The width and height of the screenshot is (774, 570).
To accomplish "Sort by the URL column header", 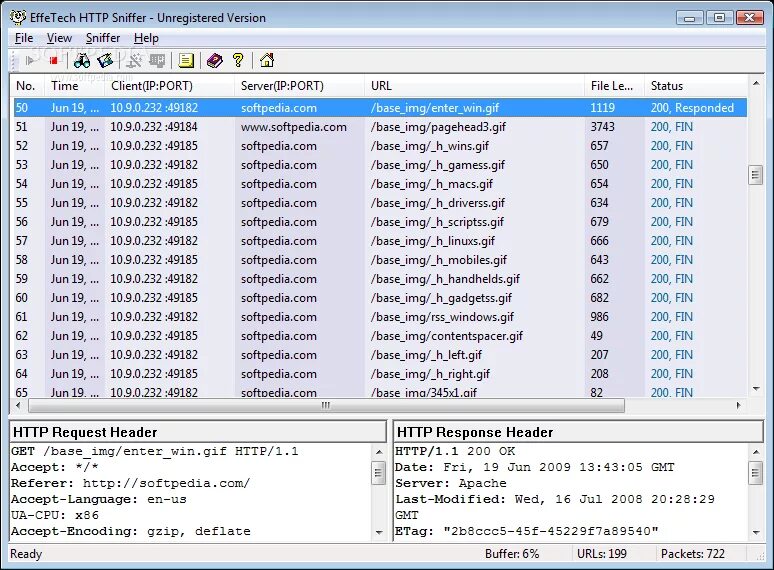I will click(475, 86).
